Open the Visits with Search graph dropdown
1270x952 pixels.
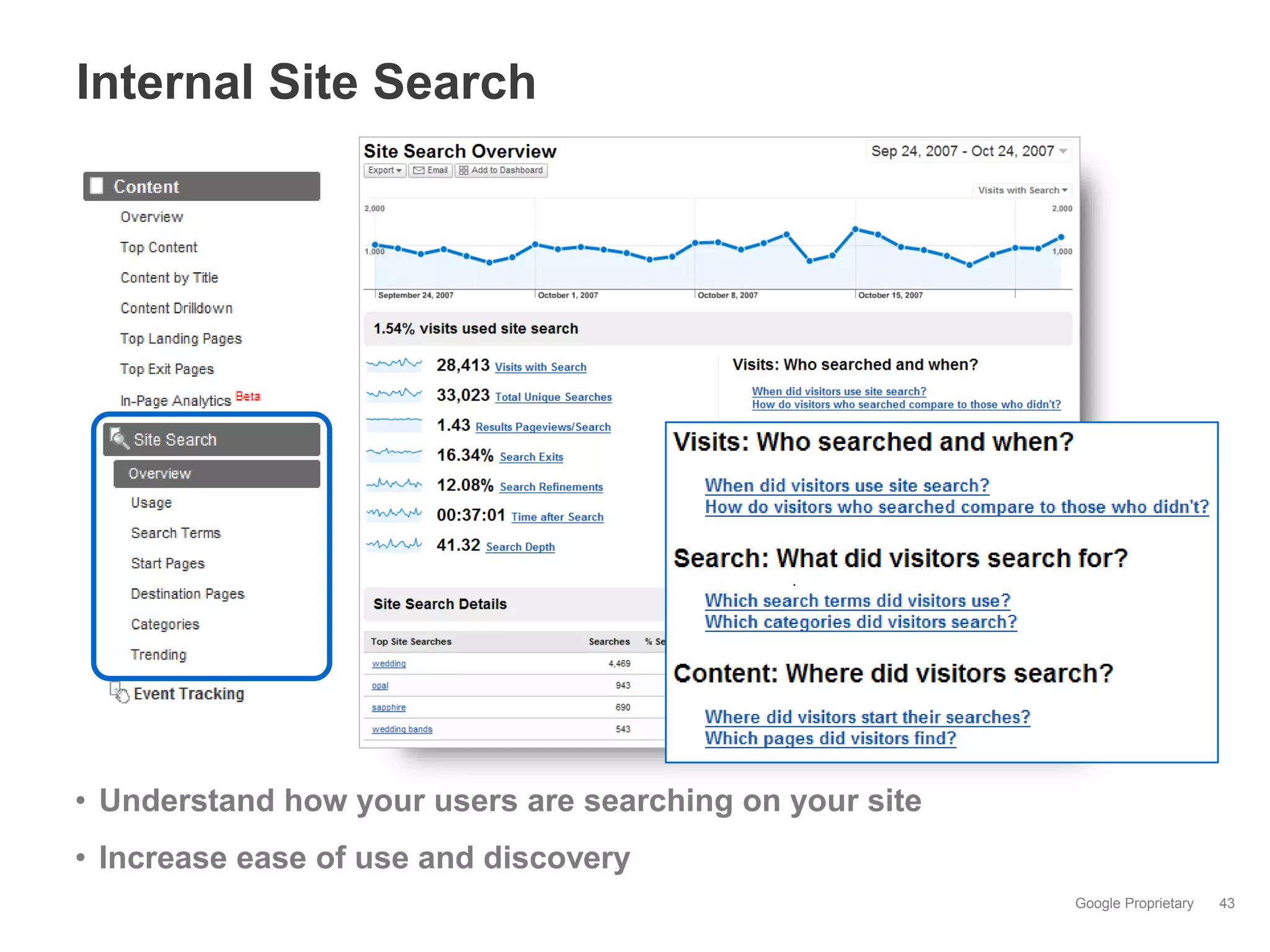[x=1023, y=190]
